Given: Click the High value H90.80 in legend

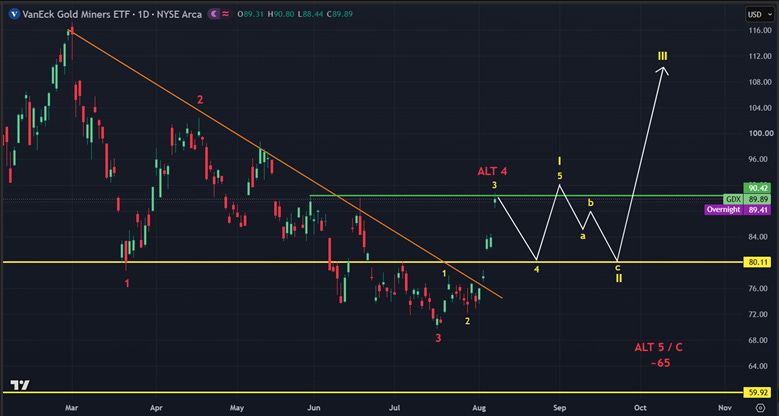Looking at the screenshot, I should coord(281,14).
